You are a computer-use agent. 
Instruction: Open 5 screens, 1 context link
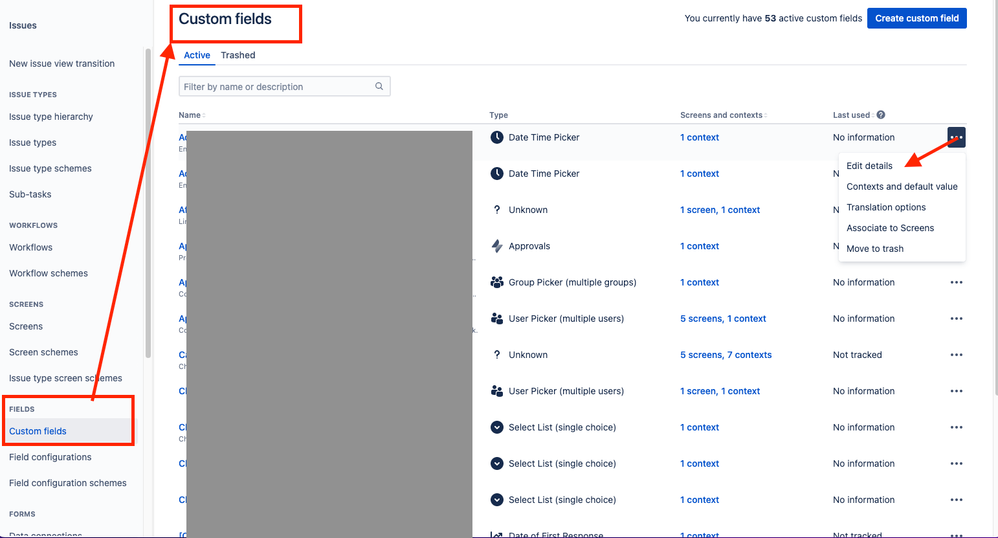pyautogui.click(x=723, y=319)
